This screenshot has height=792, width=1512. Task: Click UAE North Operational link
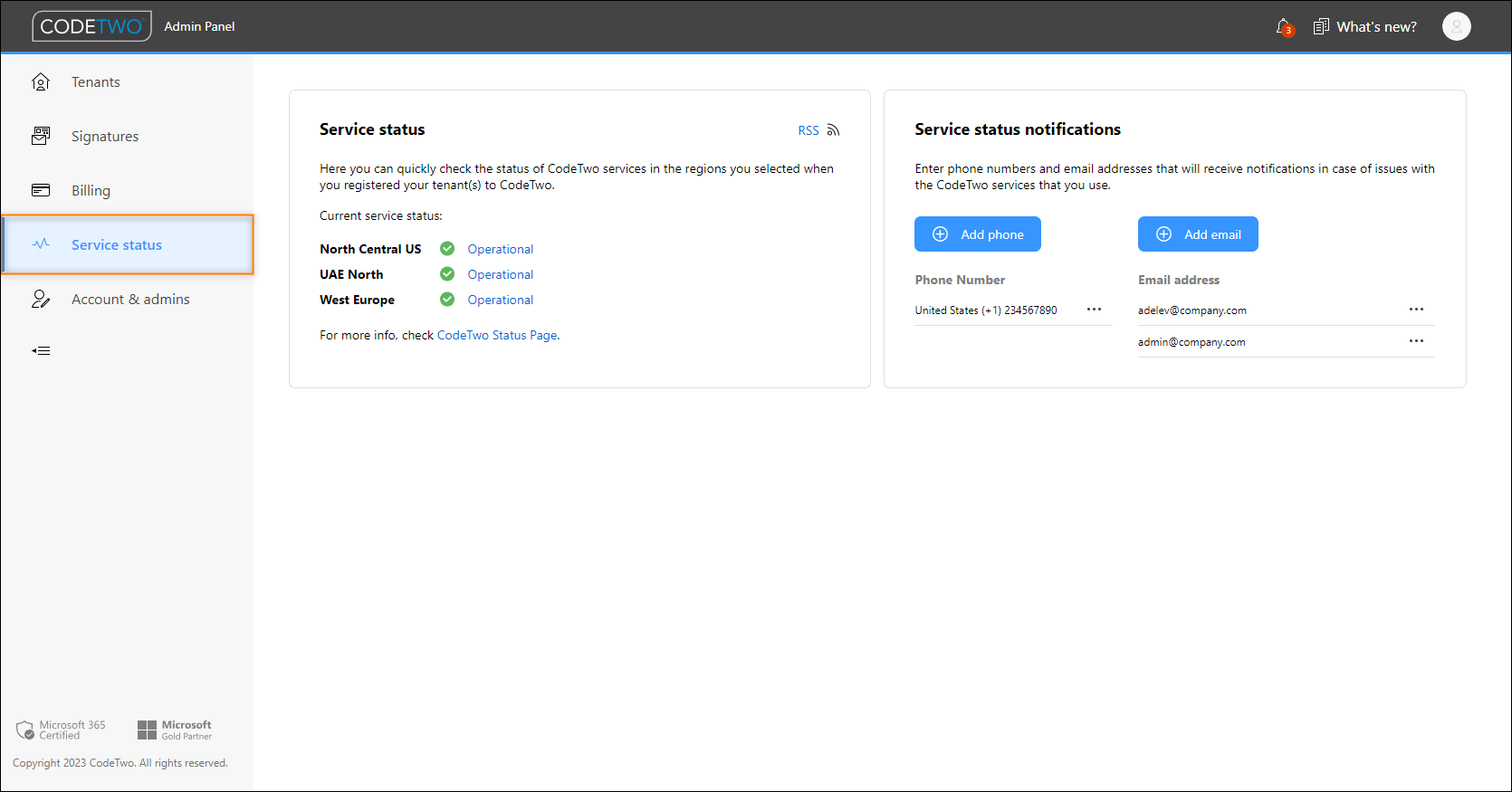[x=501, y=274]
